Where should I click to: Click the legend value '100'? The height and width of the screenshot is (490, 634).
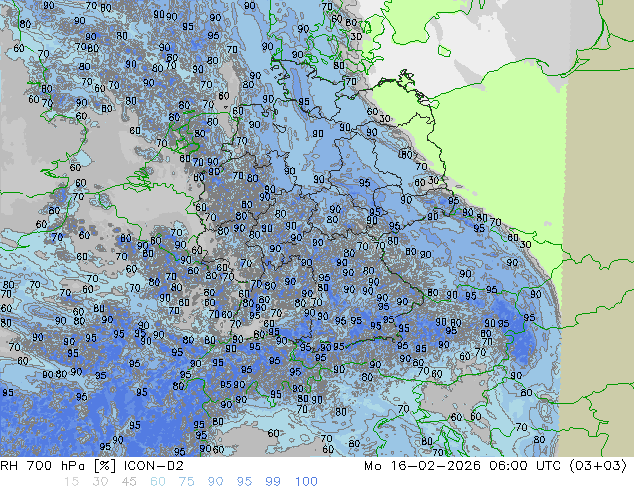(x=306, y=482)
